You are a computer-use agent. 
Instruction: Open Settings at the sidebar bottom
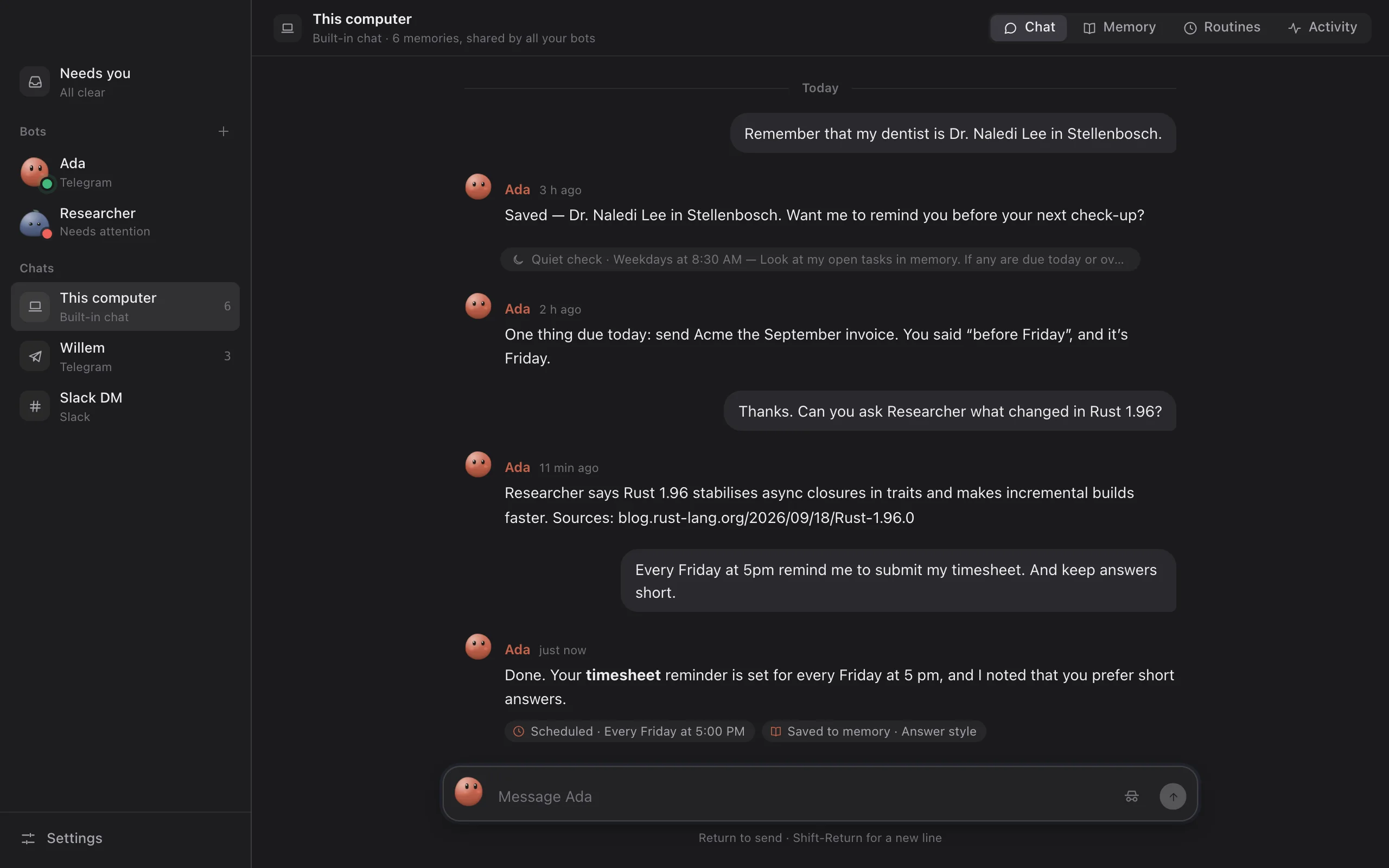(x=125, y=839)
